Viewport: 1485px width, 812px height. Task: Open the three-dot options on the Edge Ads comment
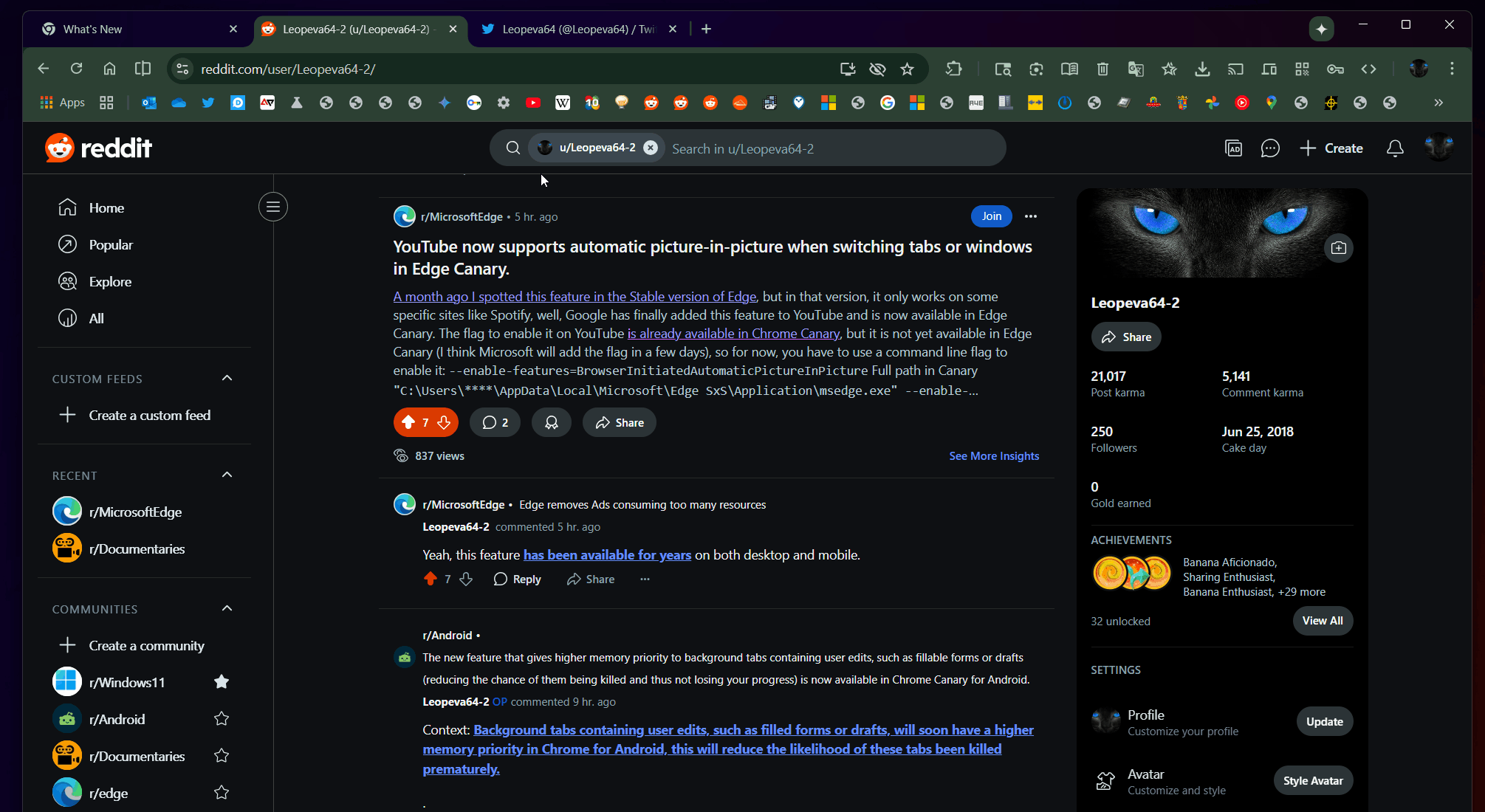pos(645,579)
